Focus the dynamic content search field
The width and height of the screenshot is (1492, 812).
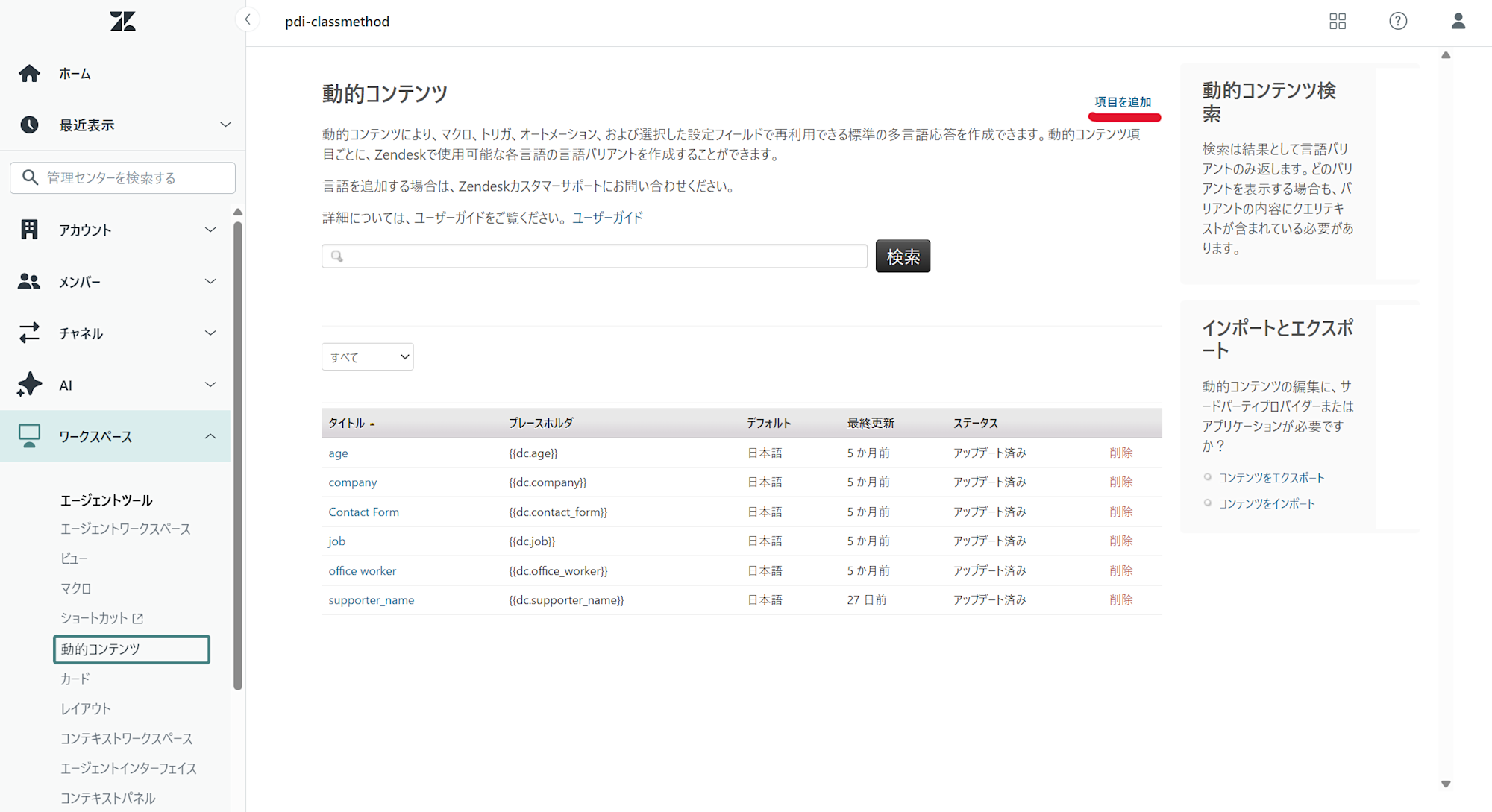coord(594,256)
